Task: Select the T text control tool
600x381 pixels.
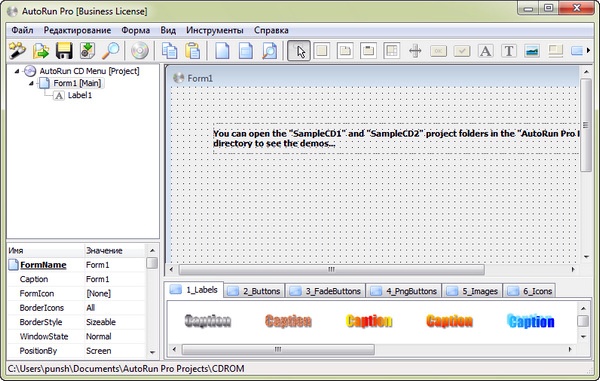Action: pyautogui.click(x=509, y=50)
